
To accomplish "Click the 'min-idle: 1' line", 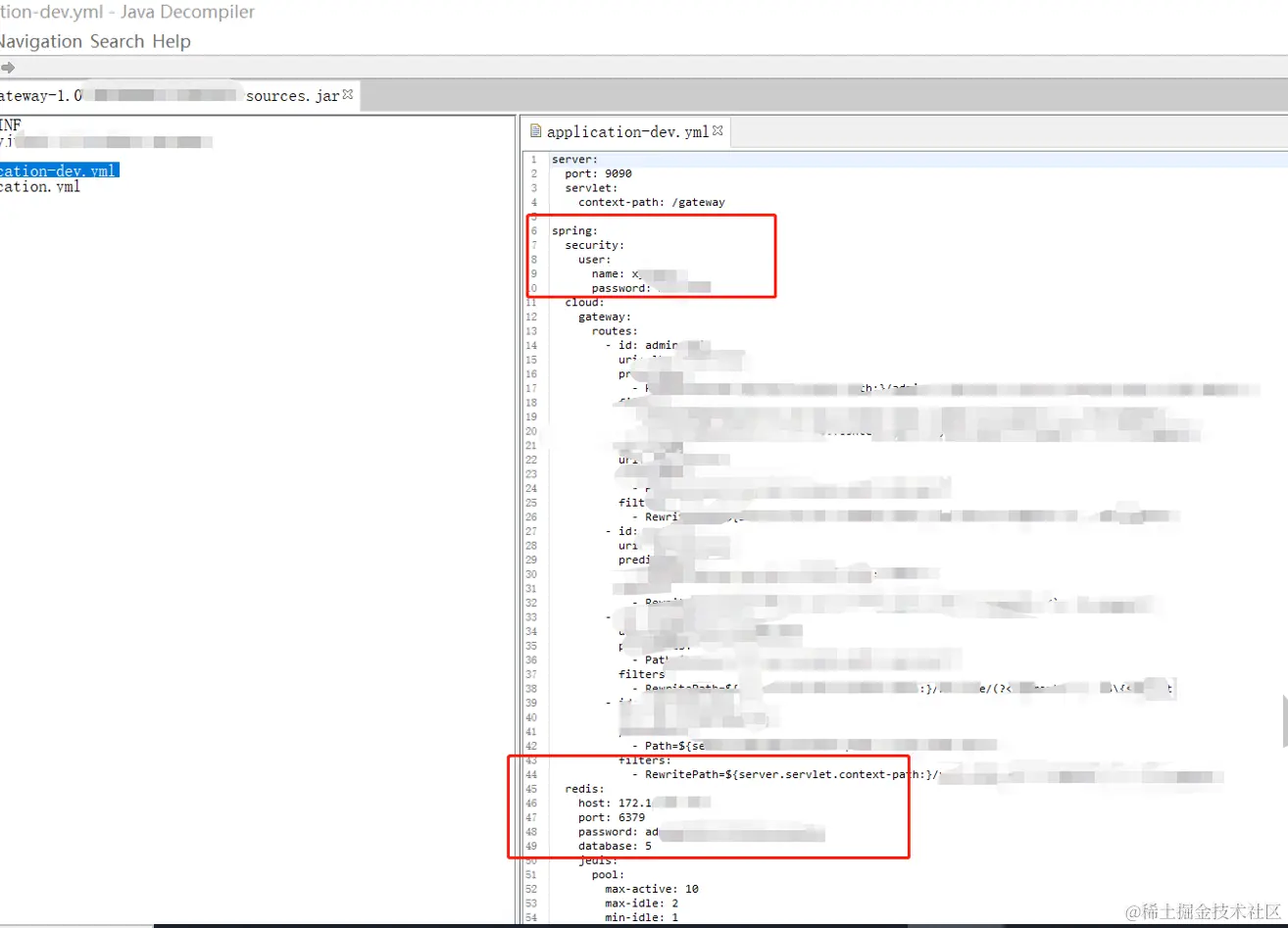I will 641,917.
